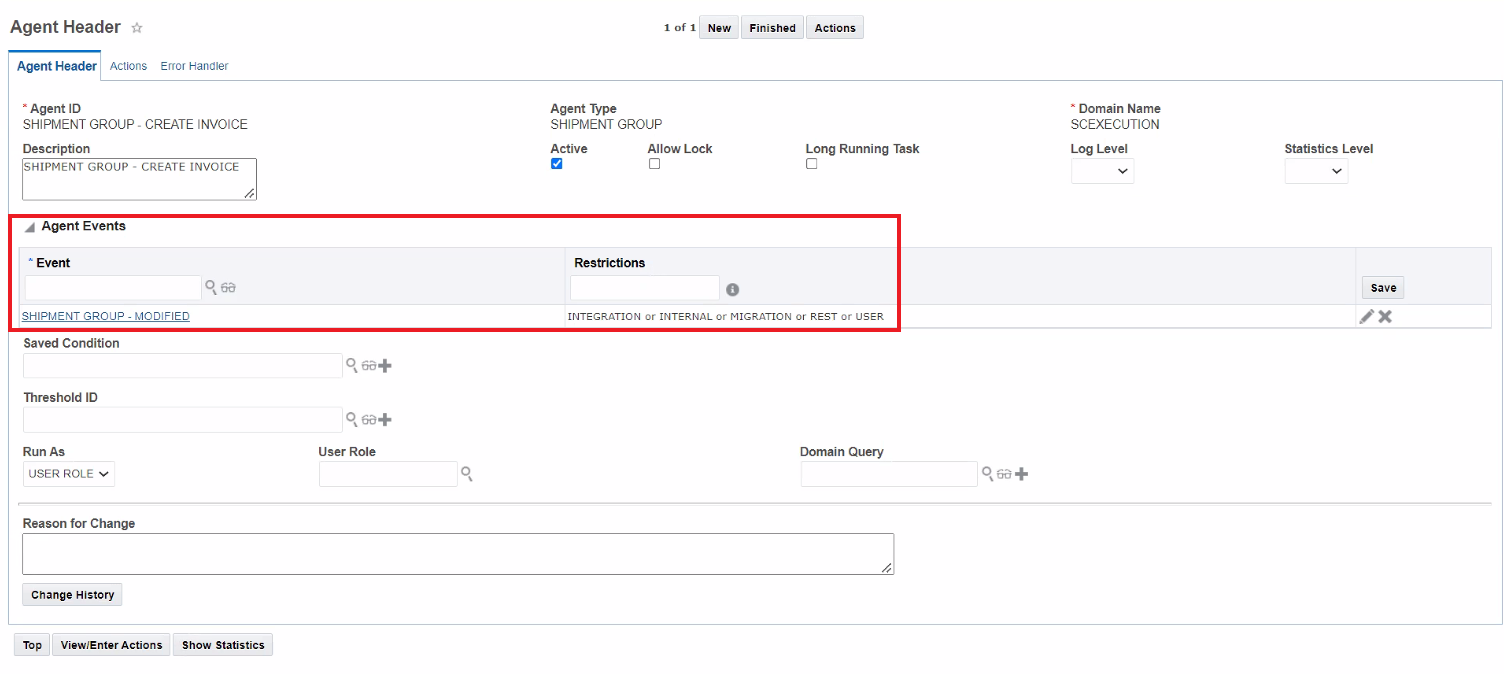Open the Log Level dropdown
This screenshot has height=674, width=1504.
pos(1102,172)
